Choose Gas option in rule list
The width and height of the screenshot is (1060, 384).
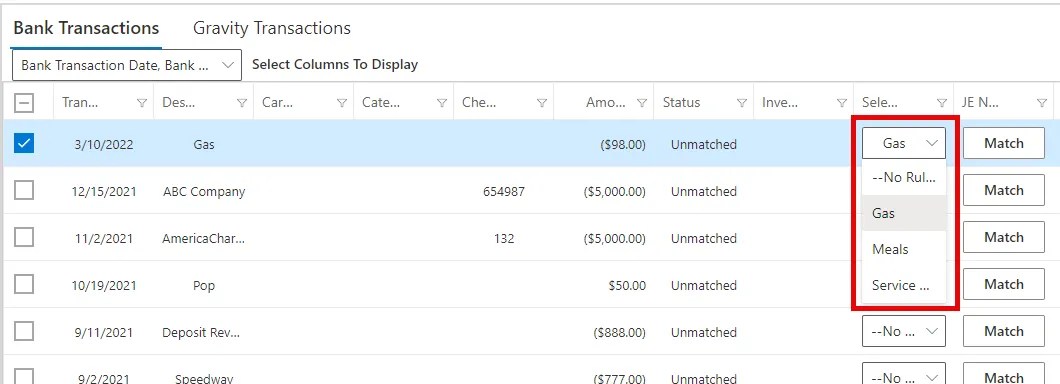click(904, 213)
